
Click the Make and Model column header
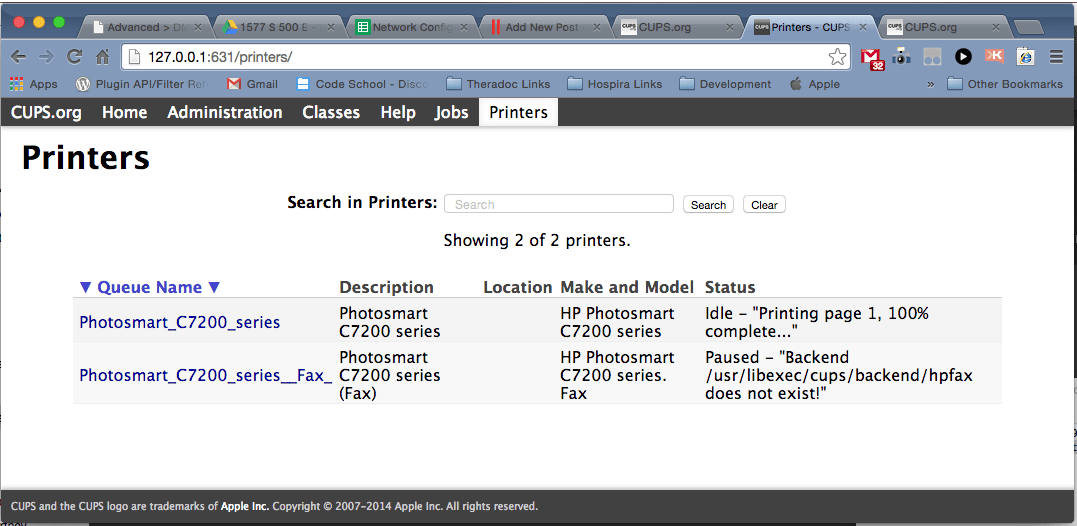[628, 287]
